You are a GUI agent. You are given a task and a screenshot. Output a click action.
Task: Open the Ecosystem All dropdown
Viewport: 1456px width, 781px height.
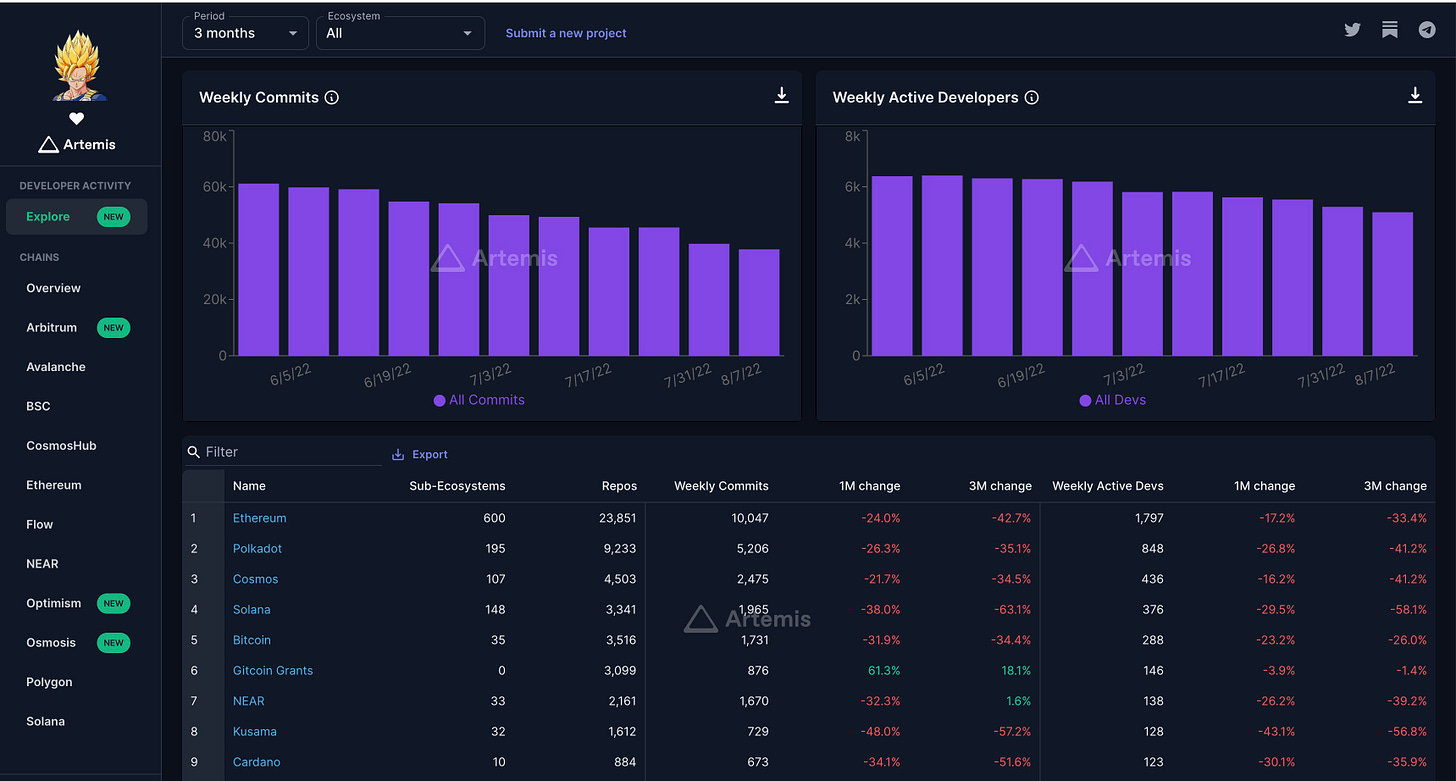400,33
